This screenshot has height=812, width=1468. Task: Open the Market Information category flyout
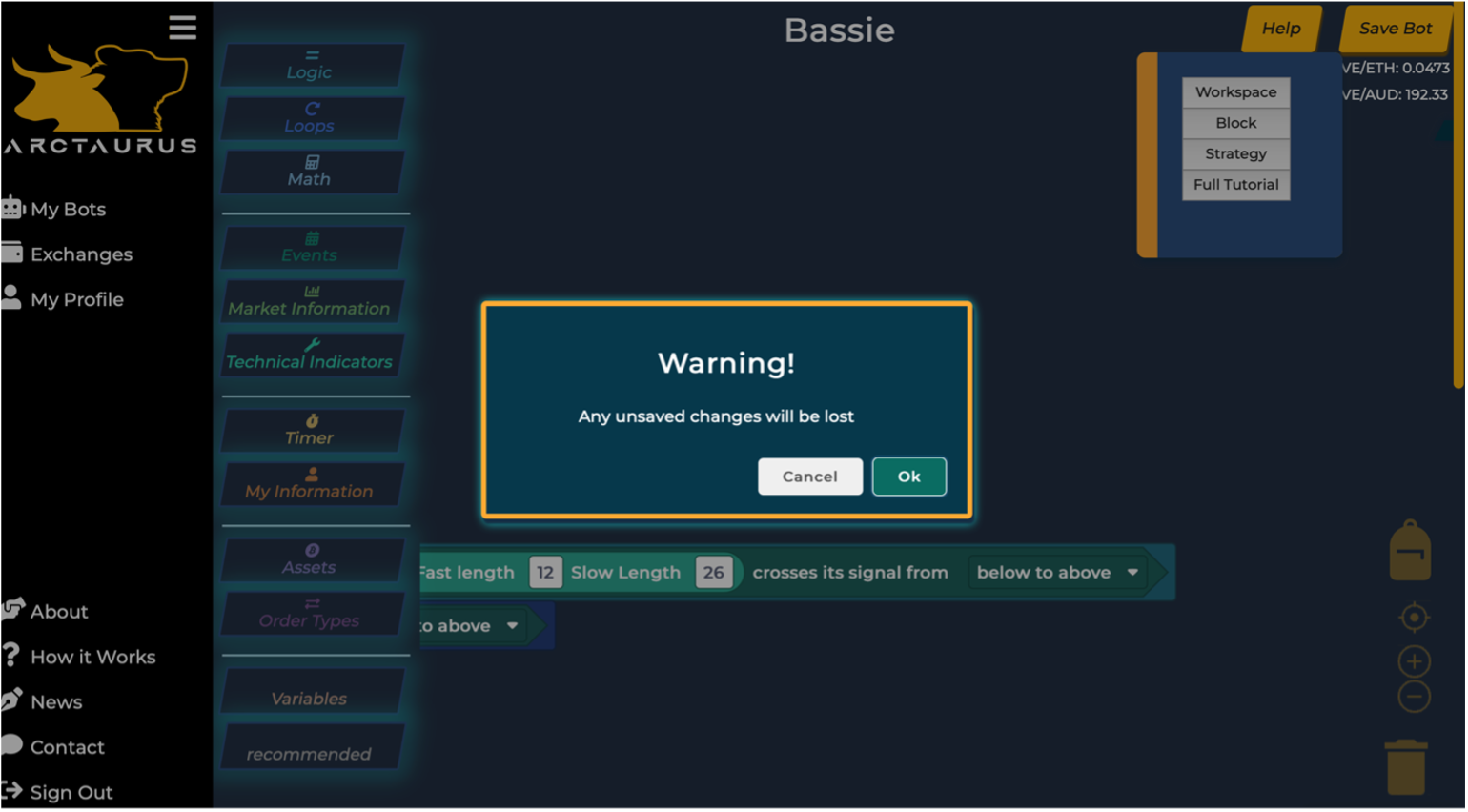click(310, 301)
